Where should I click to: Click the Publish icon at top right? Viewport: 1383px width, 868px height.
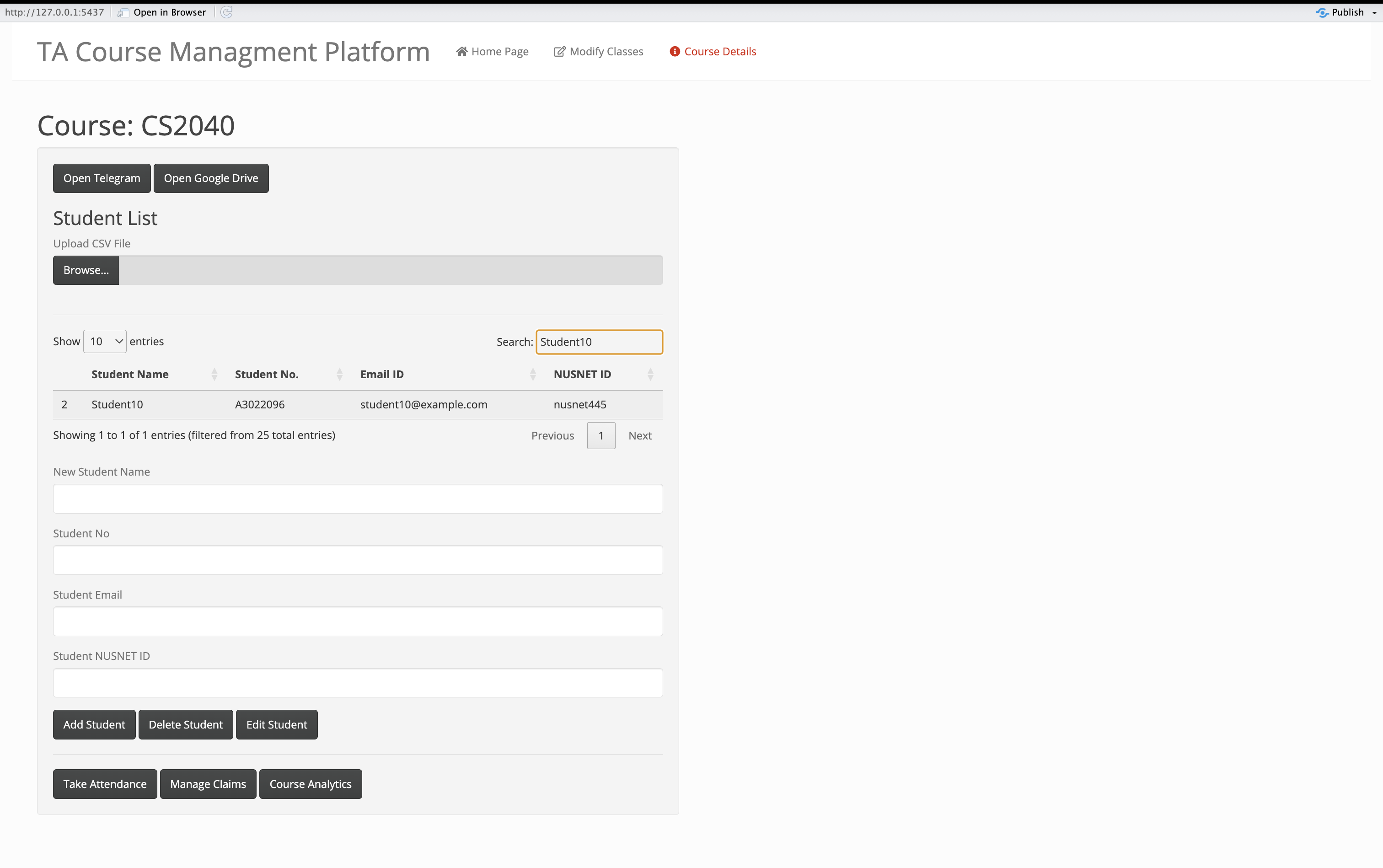(x=1322, y=12)
